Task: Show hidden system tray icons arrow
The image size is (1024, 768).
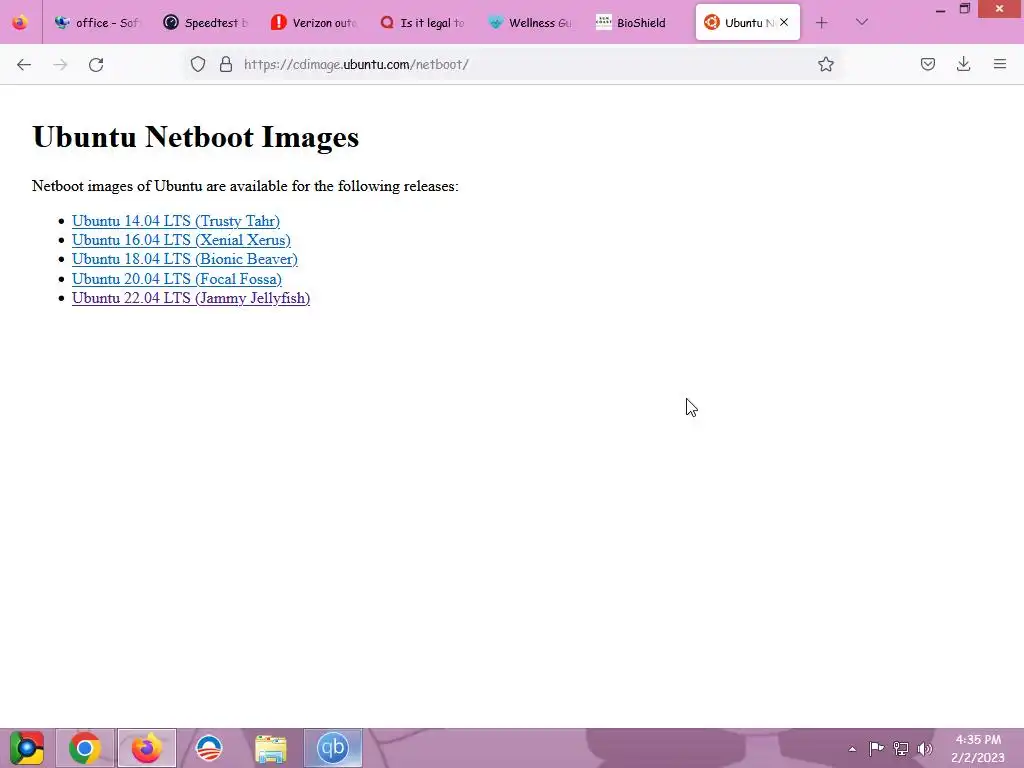Action: click(852, 749)
